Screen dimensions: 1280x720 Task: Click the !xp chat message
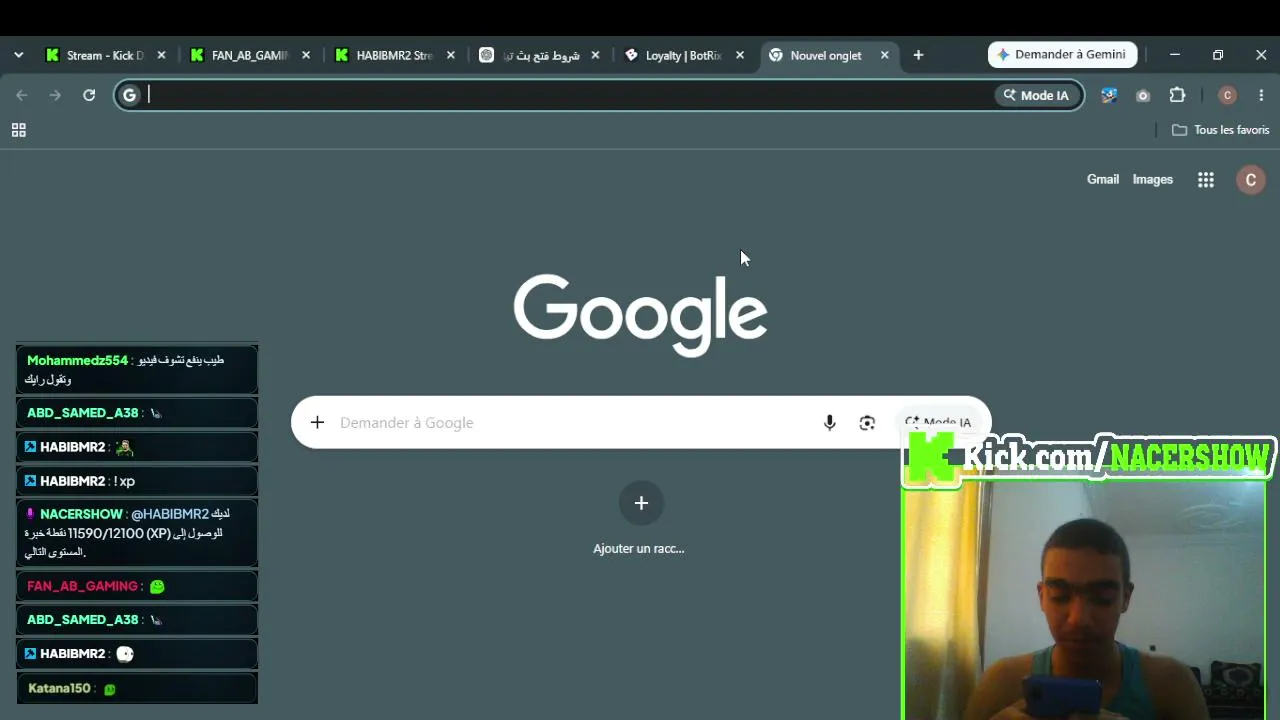(x=125, y=481)
